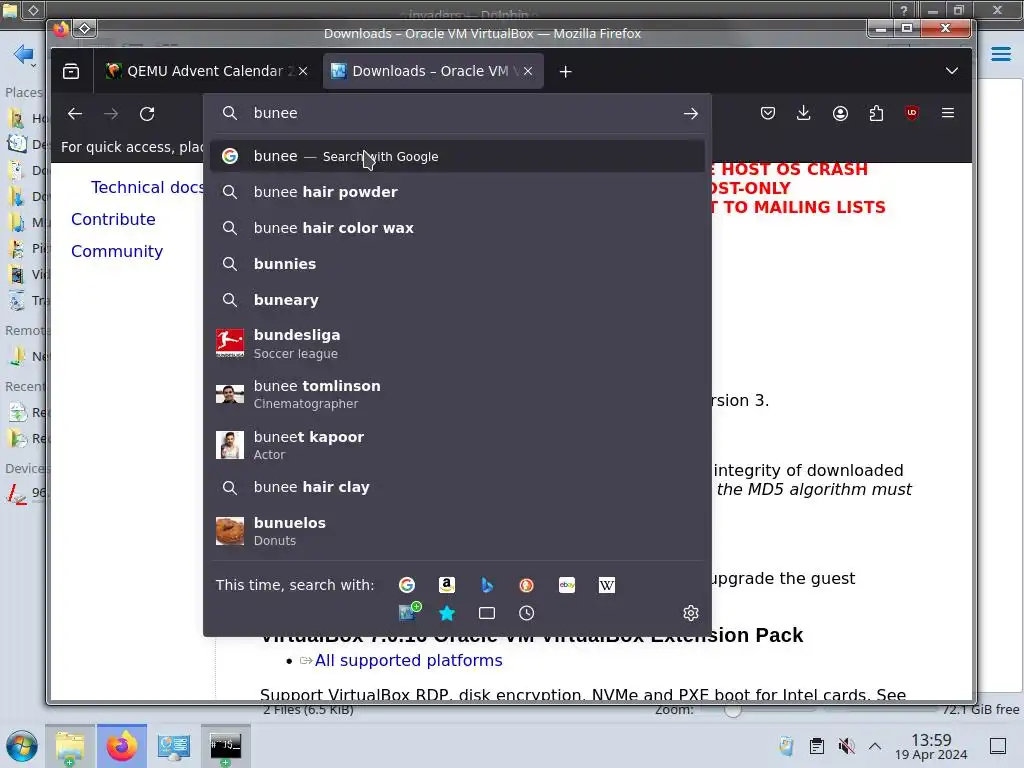Close the QEMU Advent Calendar tab
This screenshot has width=1024, height=768.
click(x=303, y=71)
